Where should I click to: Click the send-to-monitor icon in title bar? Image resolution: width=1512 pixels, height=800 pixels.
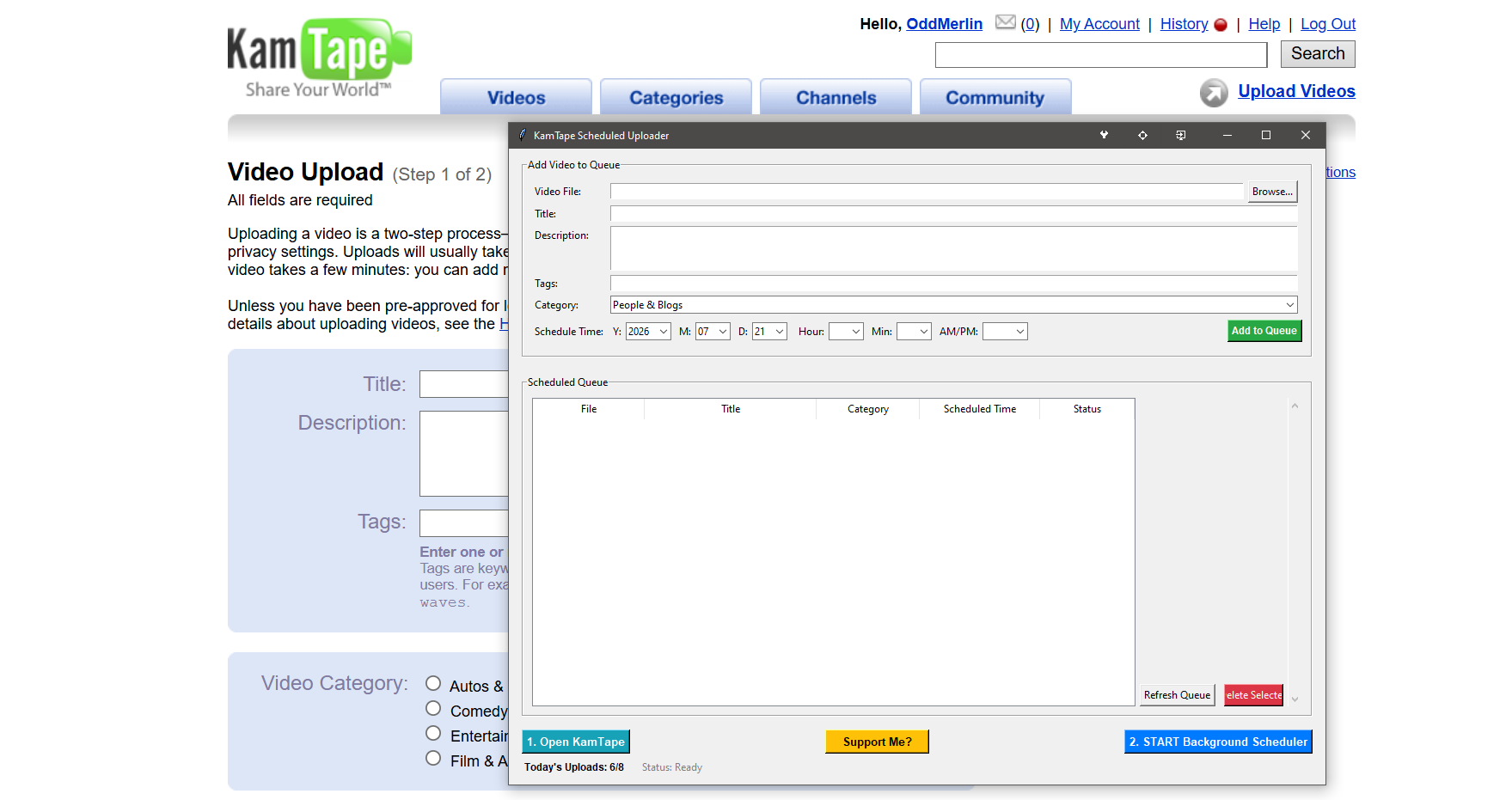tap(1181, 135)
